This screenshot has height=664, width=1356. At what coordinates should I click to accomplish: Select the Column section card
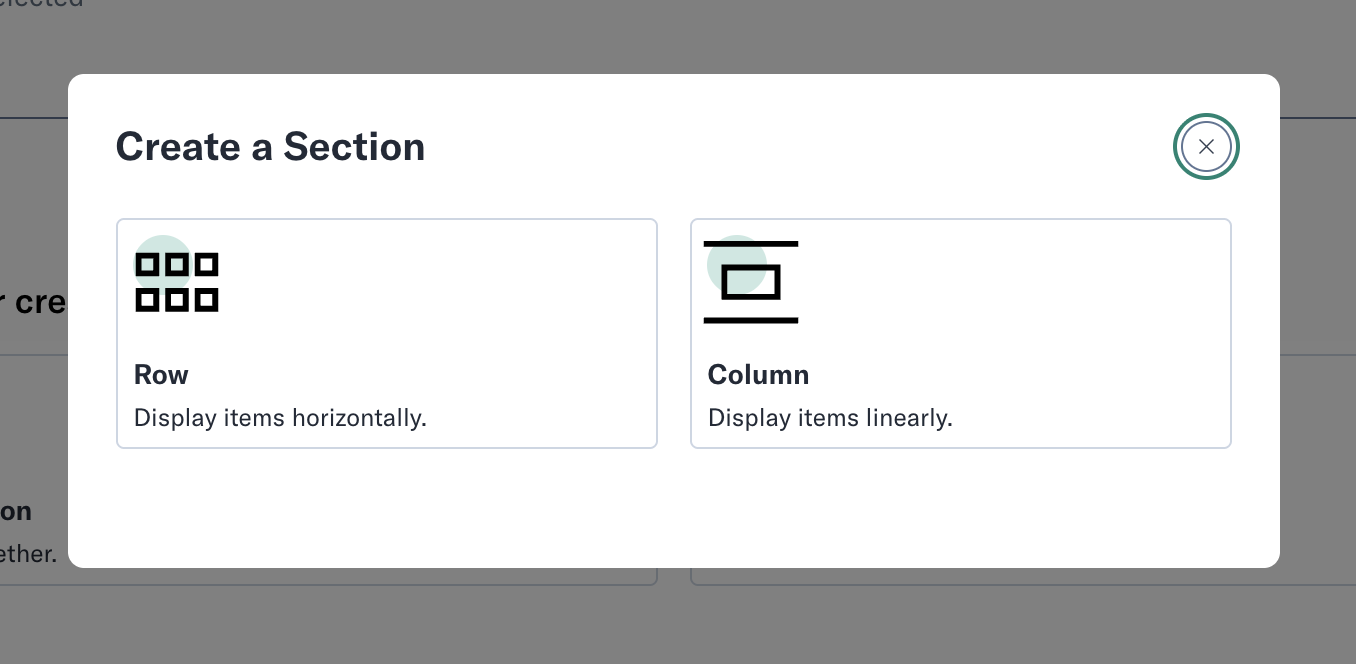[960, 333]
